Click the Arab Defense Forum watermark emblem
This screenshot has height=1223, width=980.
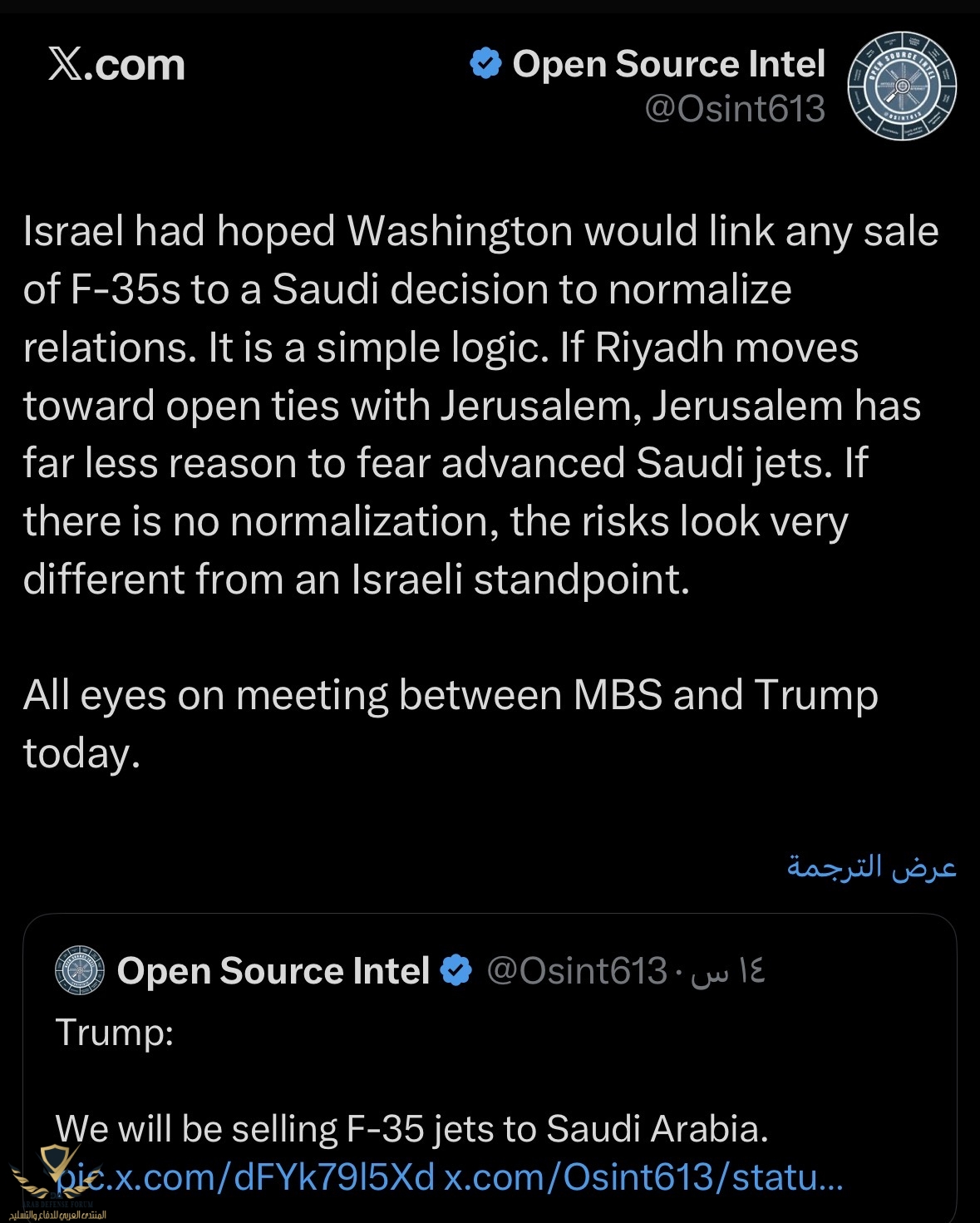[x=54, y=1172]
